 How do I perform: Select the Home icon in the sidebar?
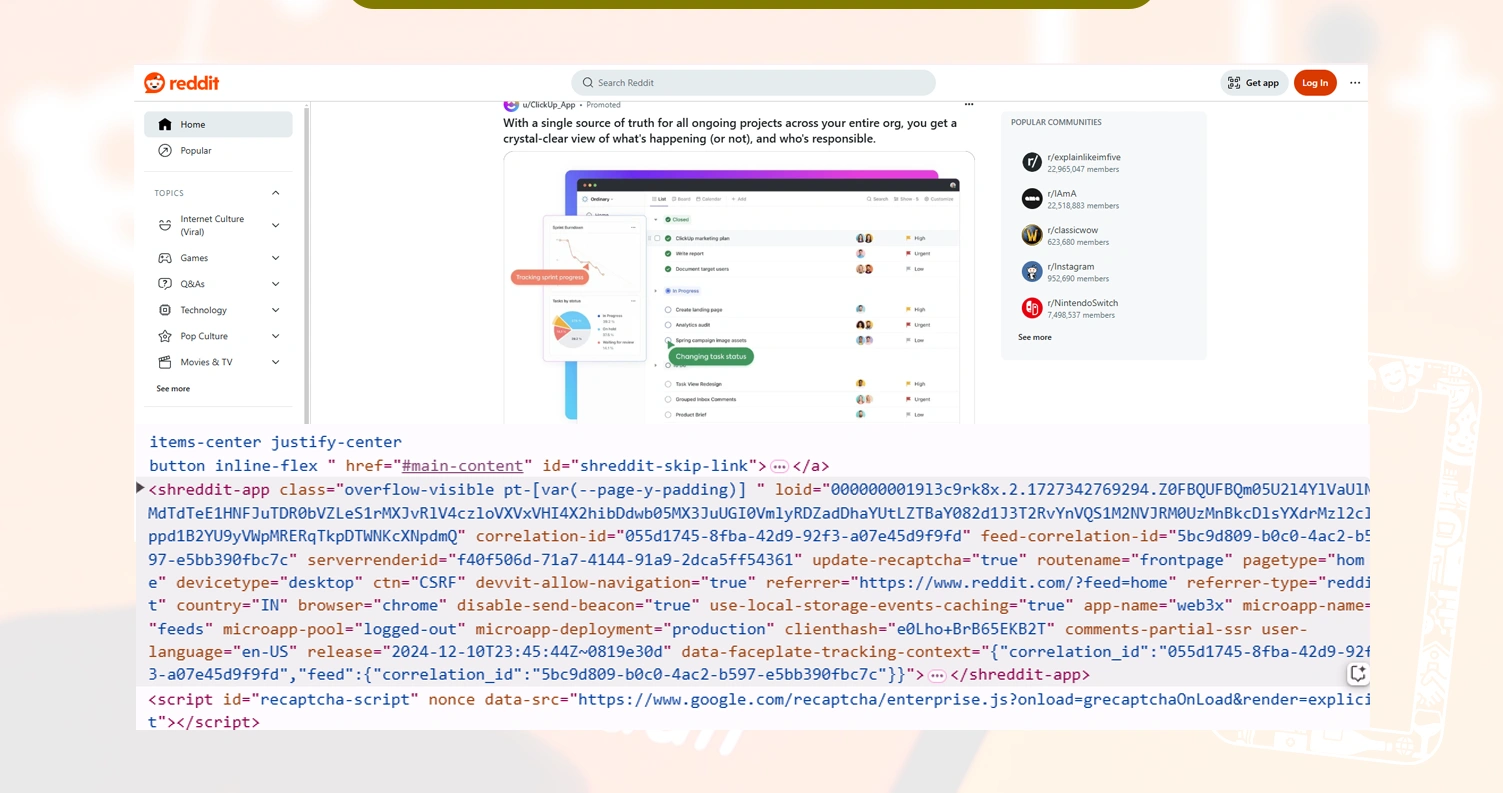[x=165, y=124]
